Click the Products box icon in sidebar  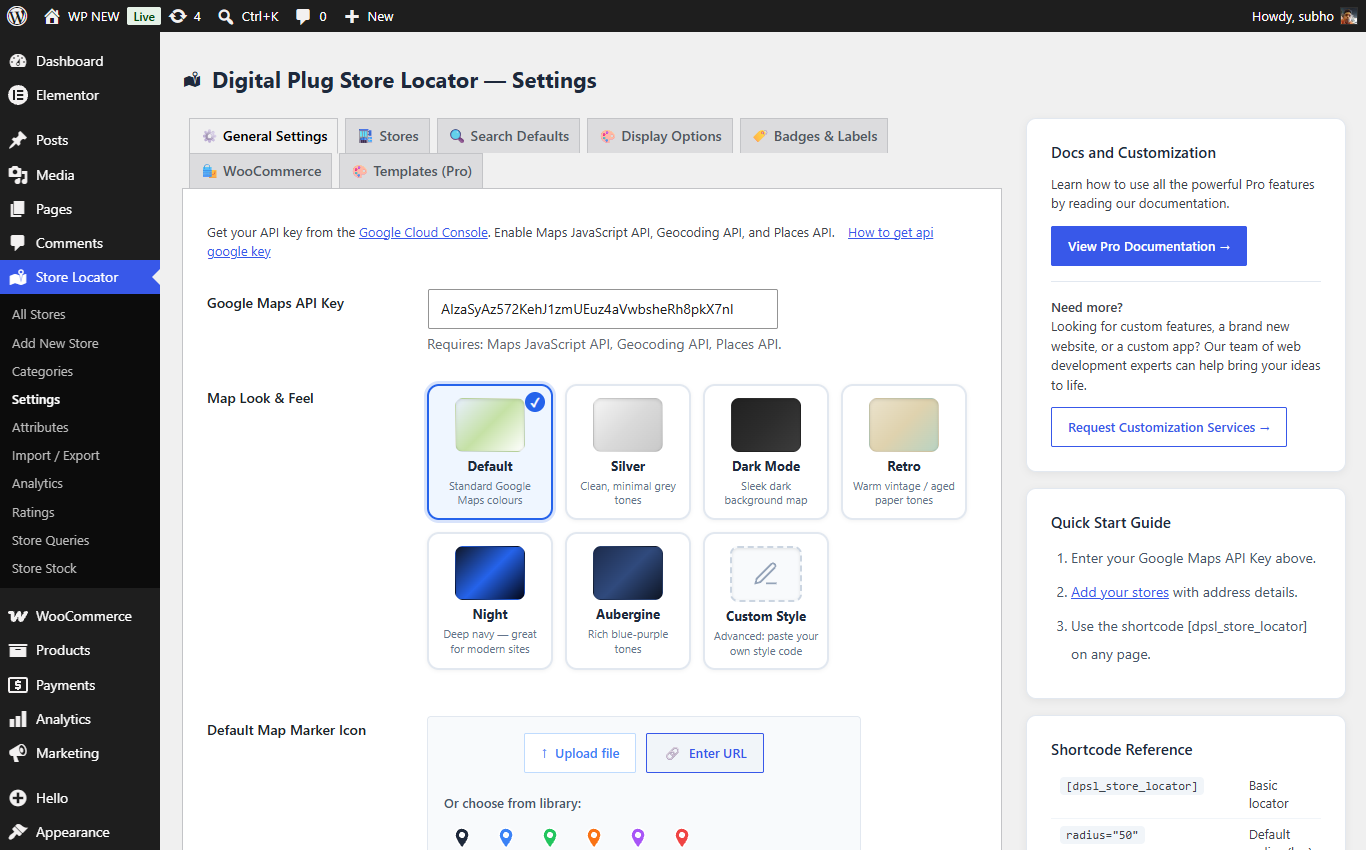click(x=18, y=650)
